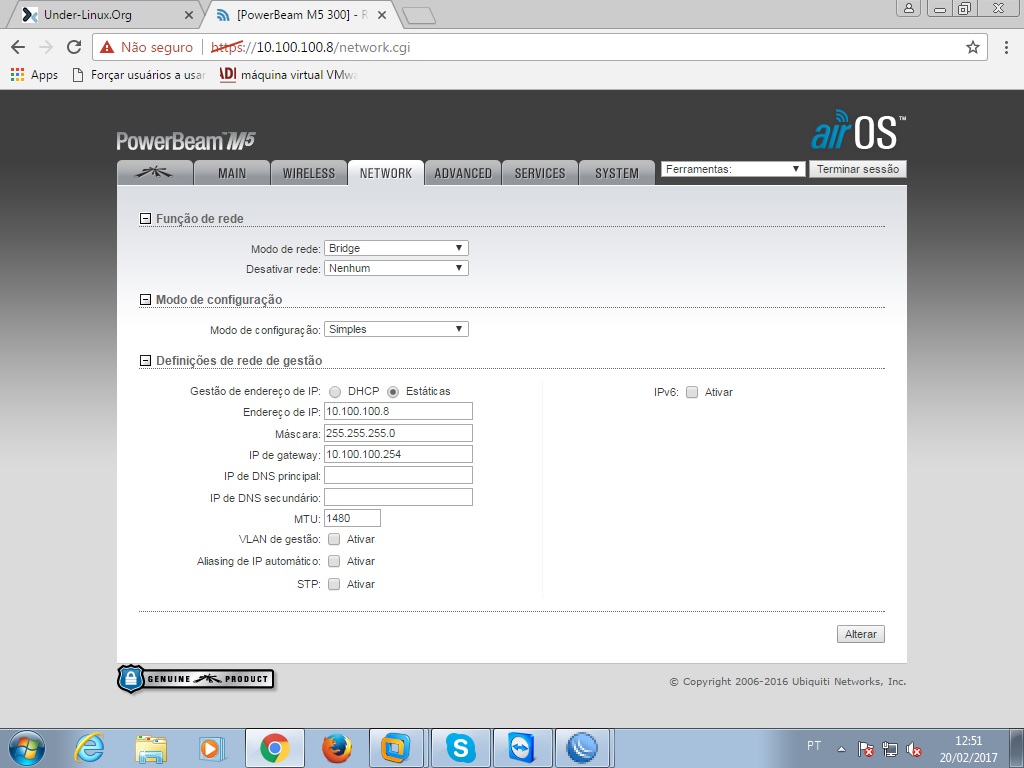The image size is (1024, 768).
Task: Open the ADVANCED tab
Action: tap(463, 173)
